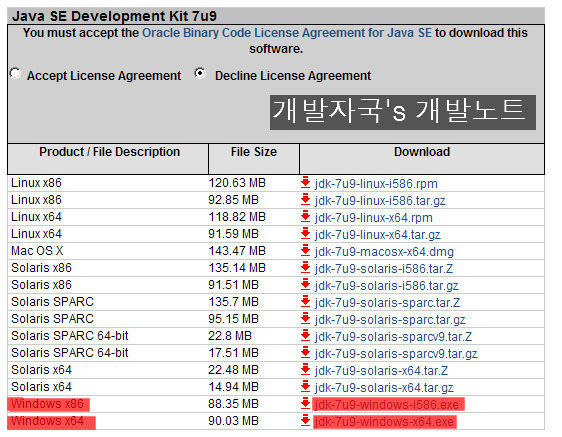
Task: Click the 14.94 MB file size
Action: point(233,386)
